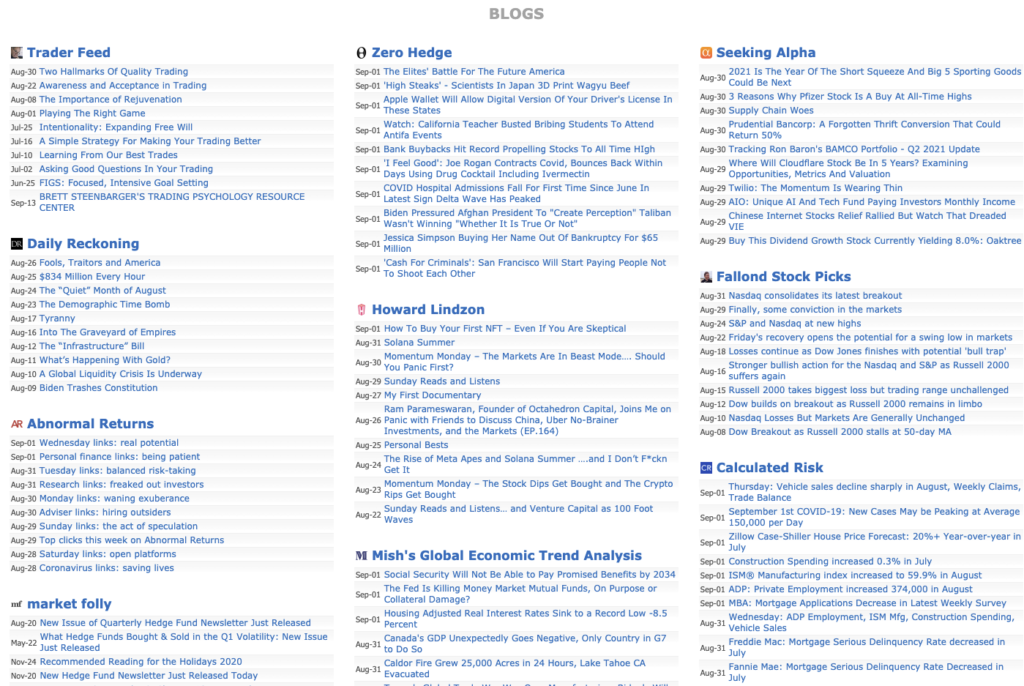The width and height of the screenshot is (1024, 686).
Task: Open 'Dow Breakout as Russell 2000 stalls' post
Action: pyautogui.click(x=840, y=432)
